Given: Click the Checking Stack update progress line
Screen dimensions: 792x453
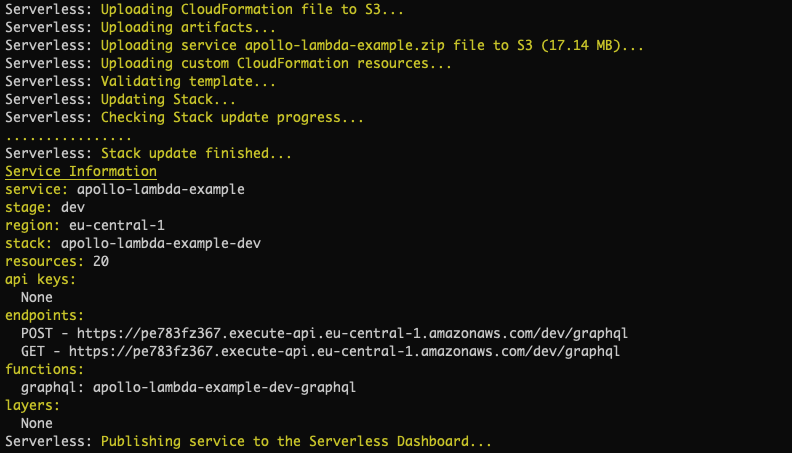Looking at the screenshot, I should point(232,117).
